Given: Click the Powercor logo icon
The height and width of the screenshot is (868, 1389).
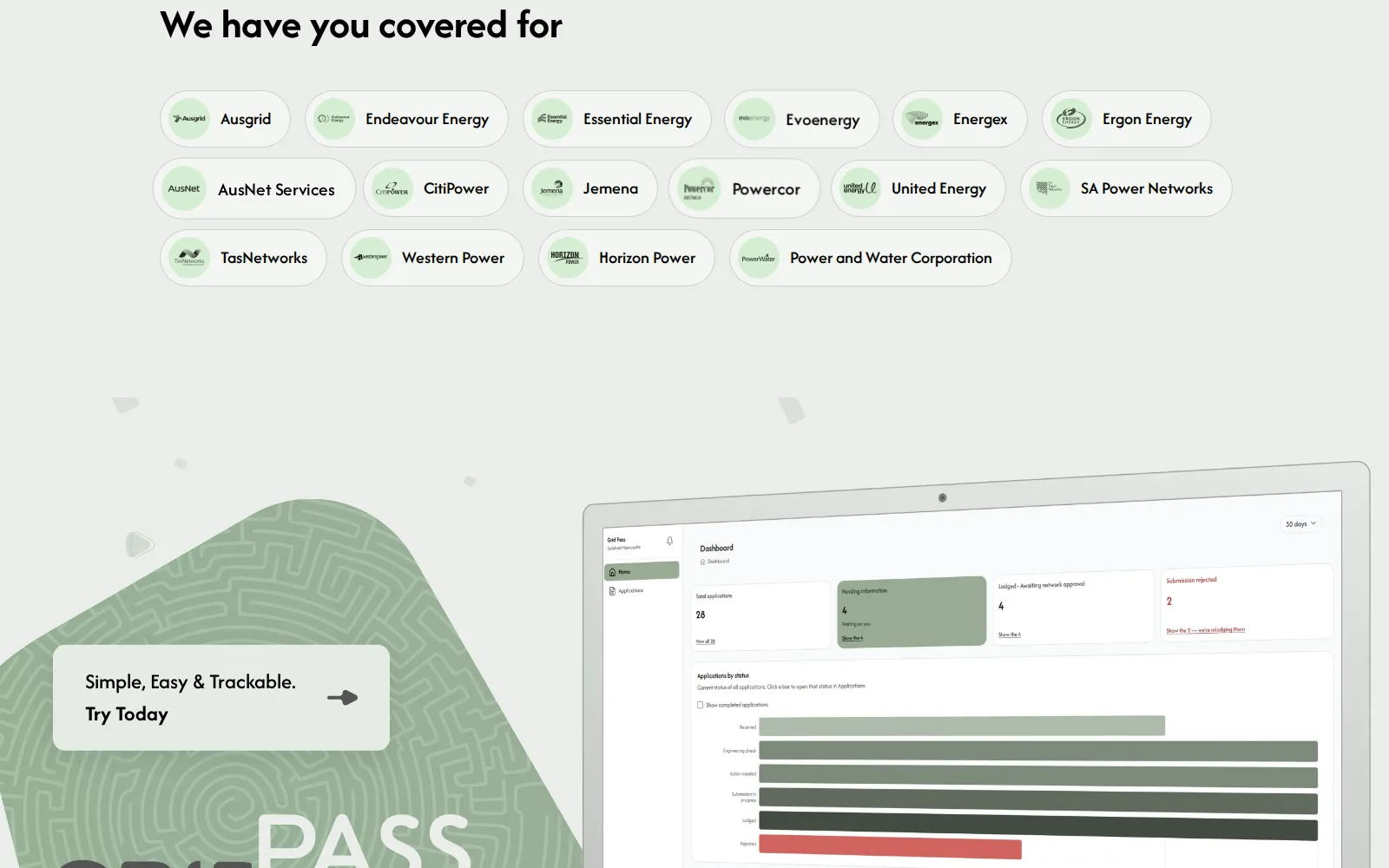Looking at the screenshot, I should pos(699,188).
